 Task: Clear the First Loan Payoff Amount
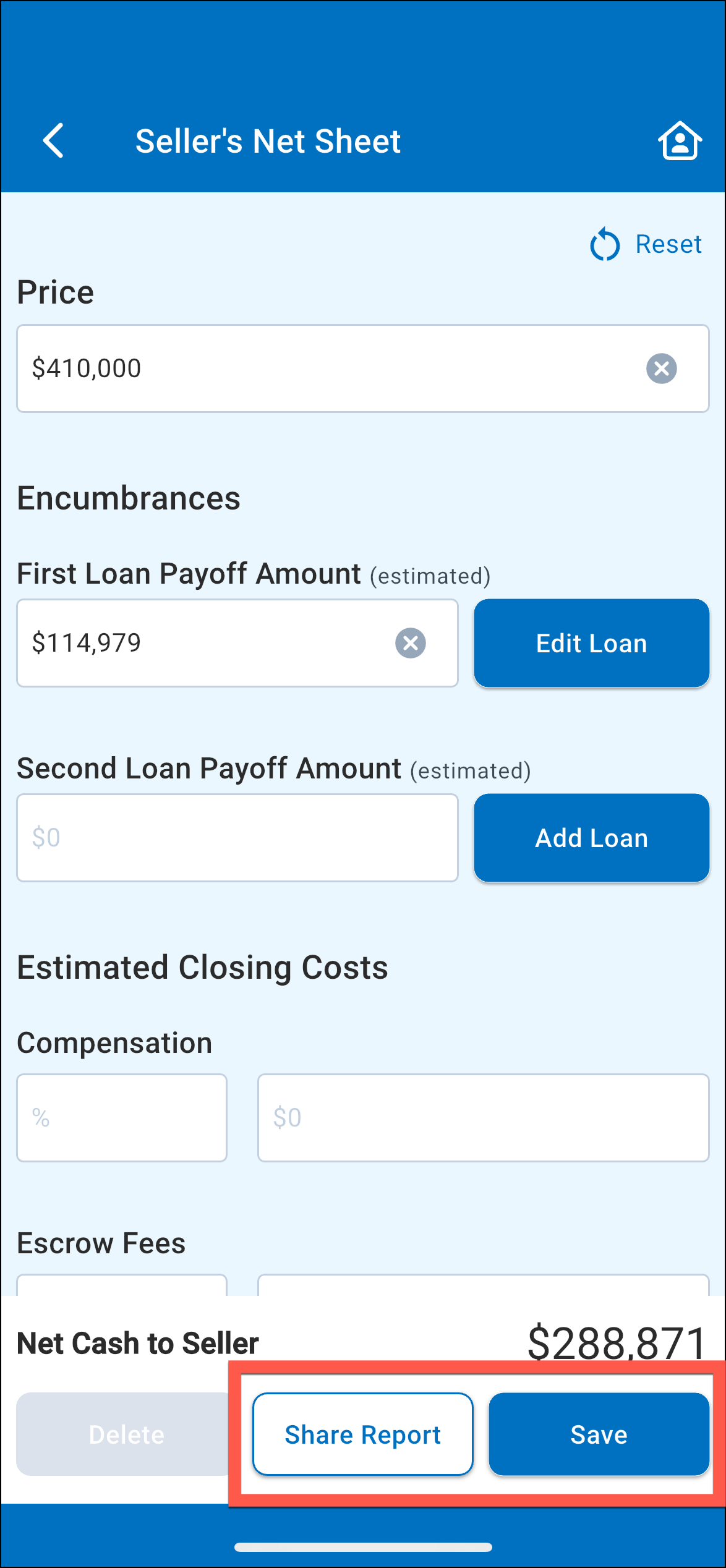410,643
